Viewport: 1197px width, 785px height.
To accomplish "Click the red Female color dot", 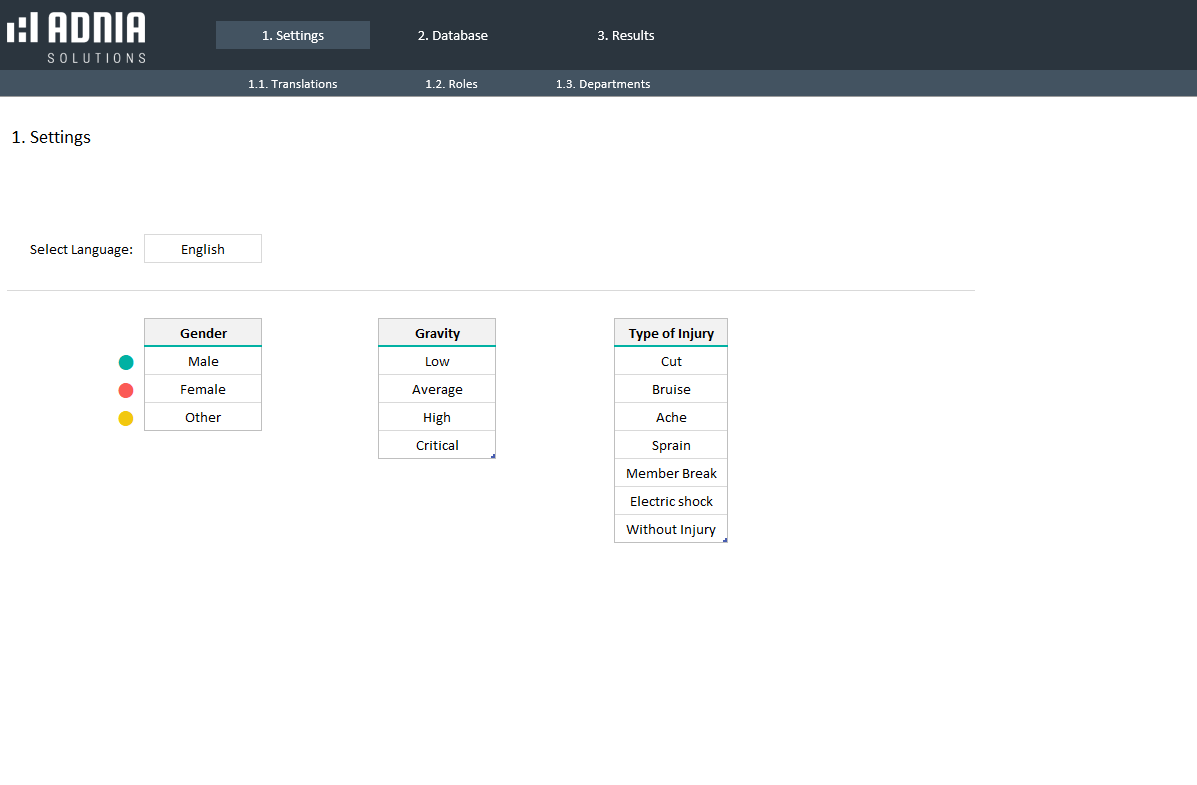I will point(126,390).
